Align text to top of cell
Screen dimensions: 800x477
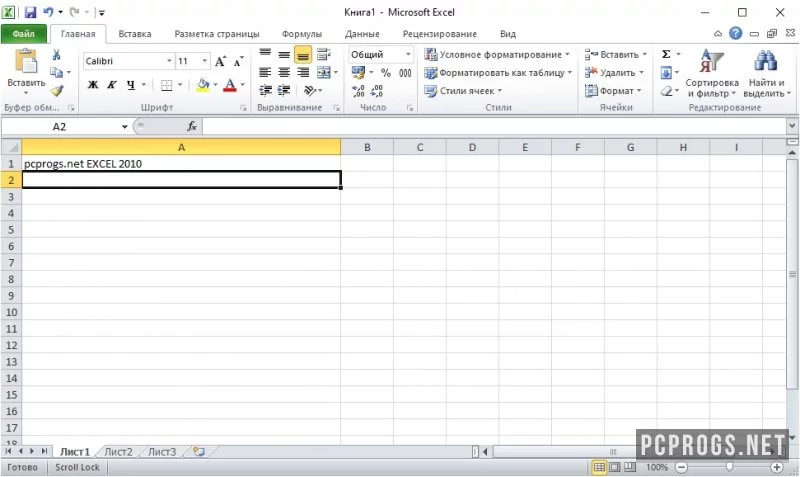click(265, 54)
